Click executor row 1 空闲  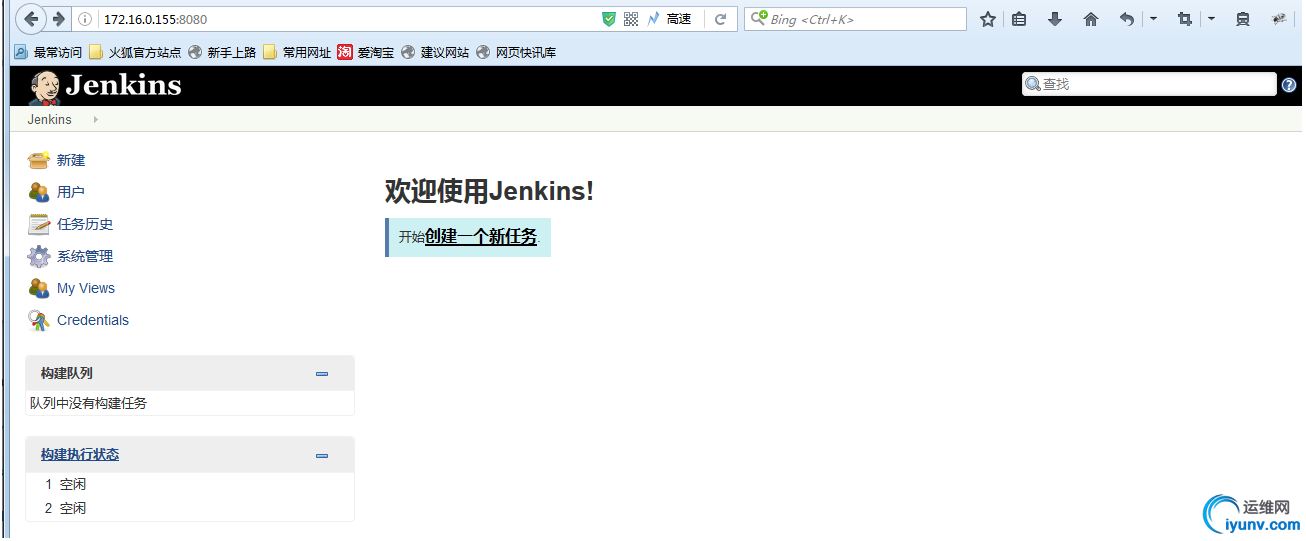click(190, 484)
